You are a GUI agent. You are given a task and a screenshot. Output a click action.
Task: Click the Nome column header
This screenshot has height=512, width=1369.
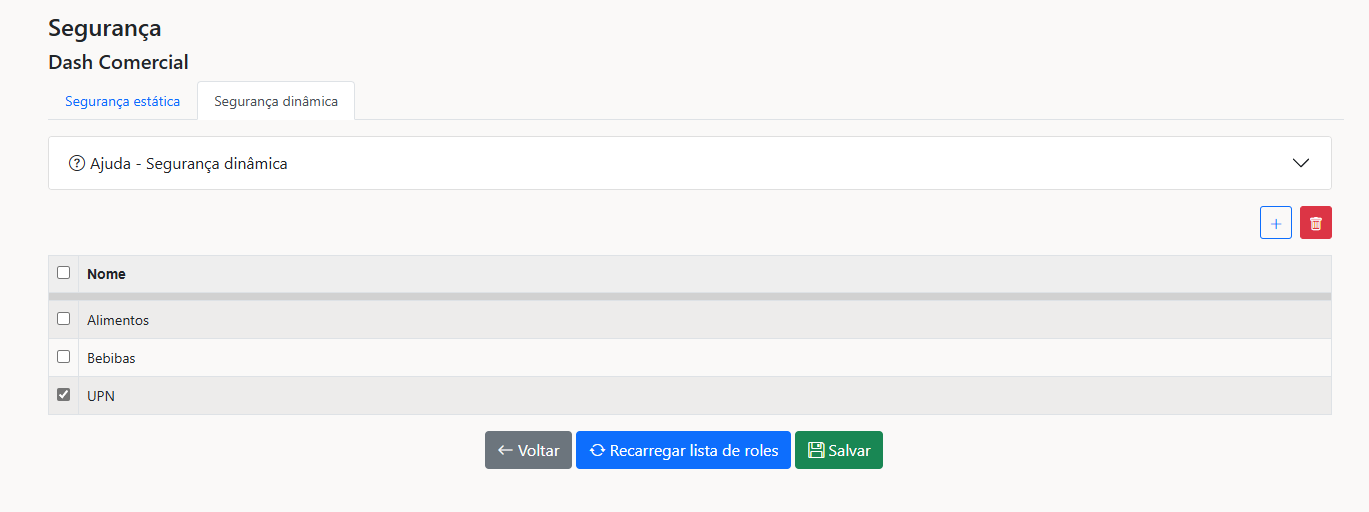click(x=106, y=274)
